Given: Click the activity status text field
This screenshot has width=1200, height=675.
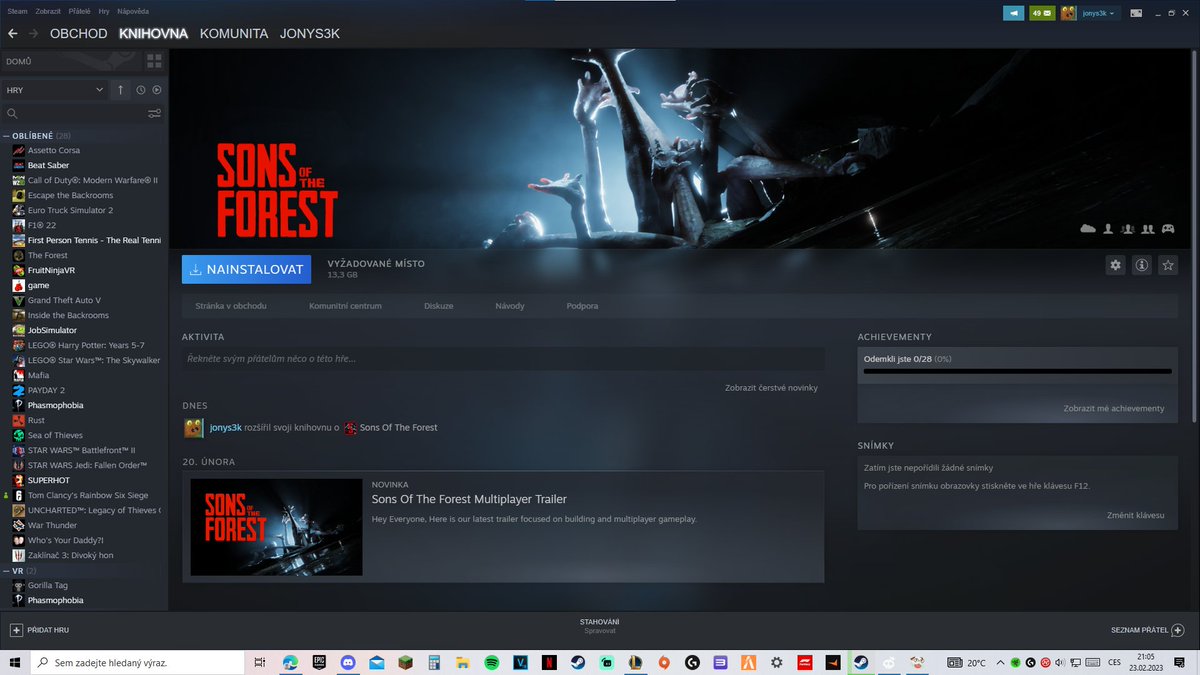Looking at the screenshot, I should pos(504,359).
